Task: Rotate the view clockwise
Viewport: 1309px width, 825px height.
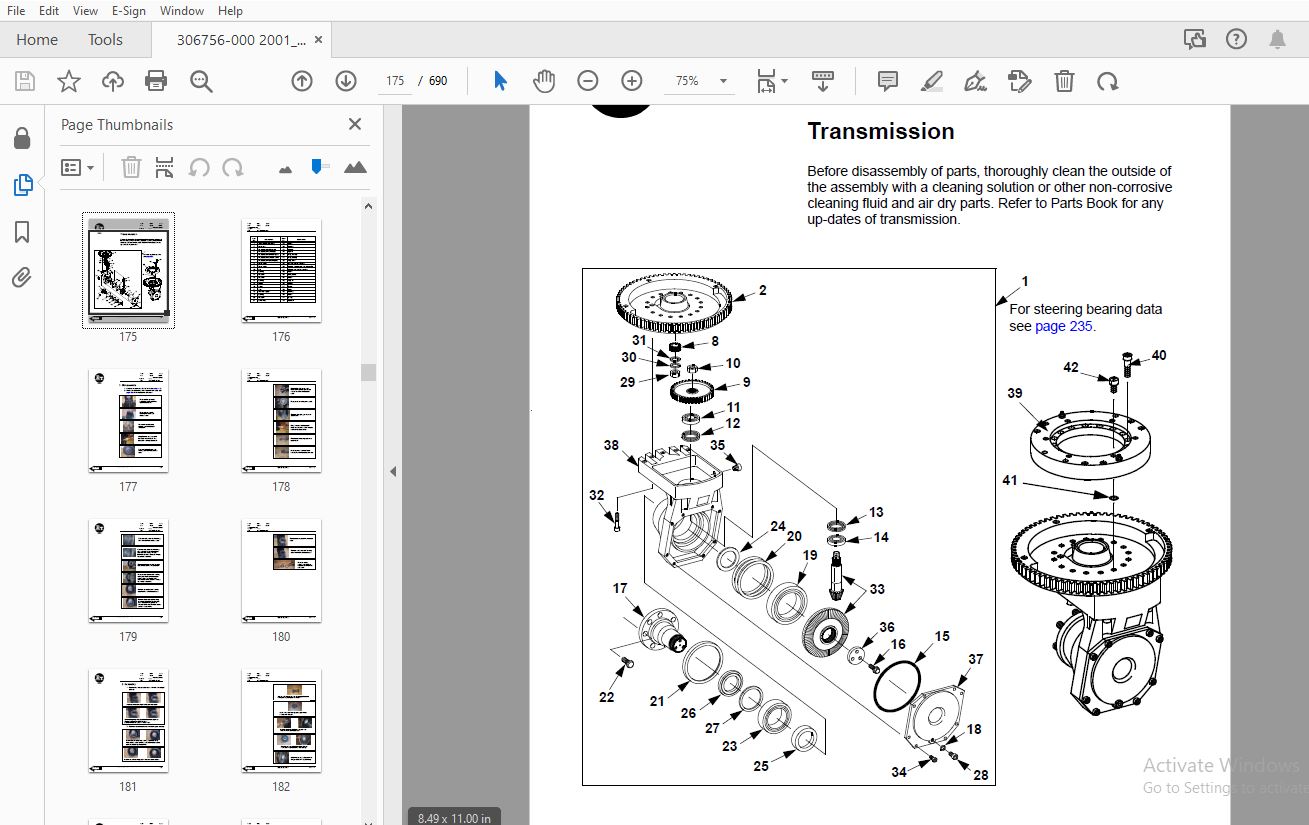Action: click(1108, 81)
